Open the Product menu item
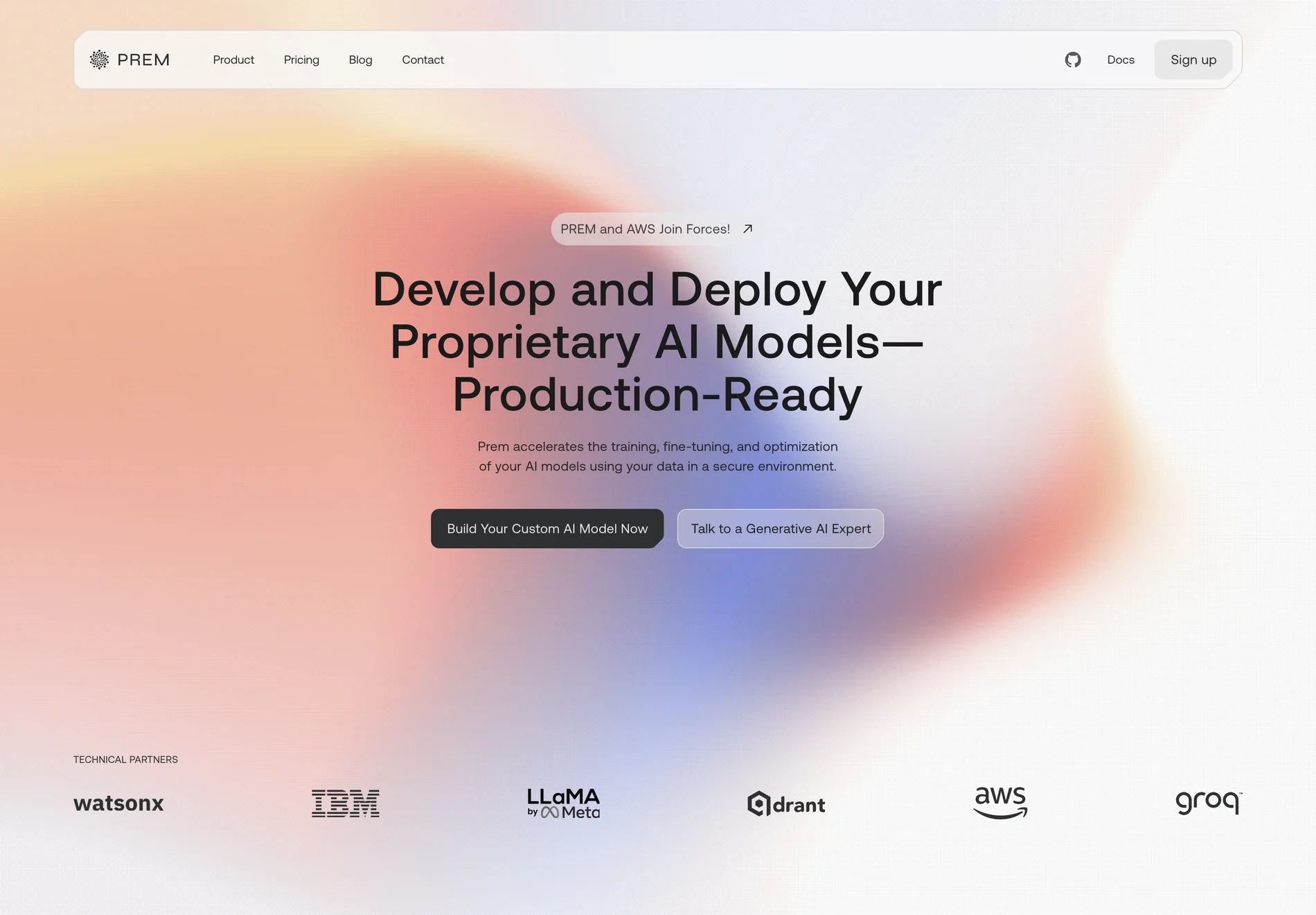Viewport: 1316px width, 915px height. click(x=233, y=60)
